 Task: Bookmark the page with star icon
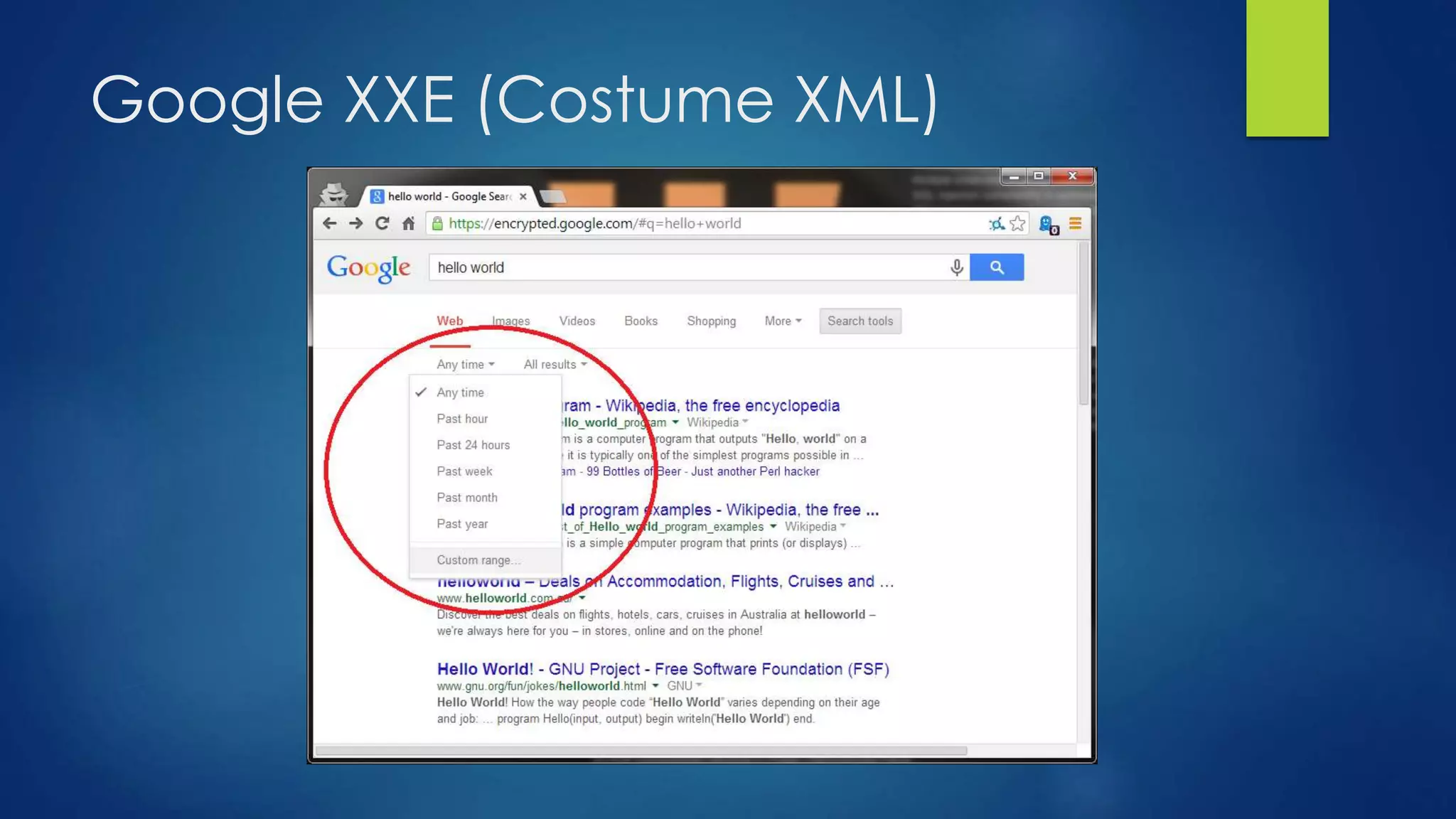coord(1017,223)
